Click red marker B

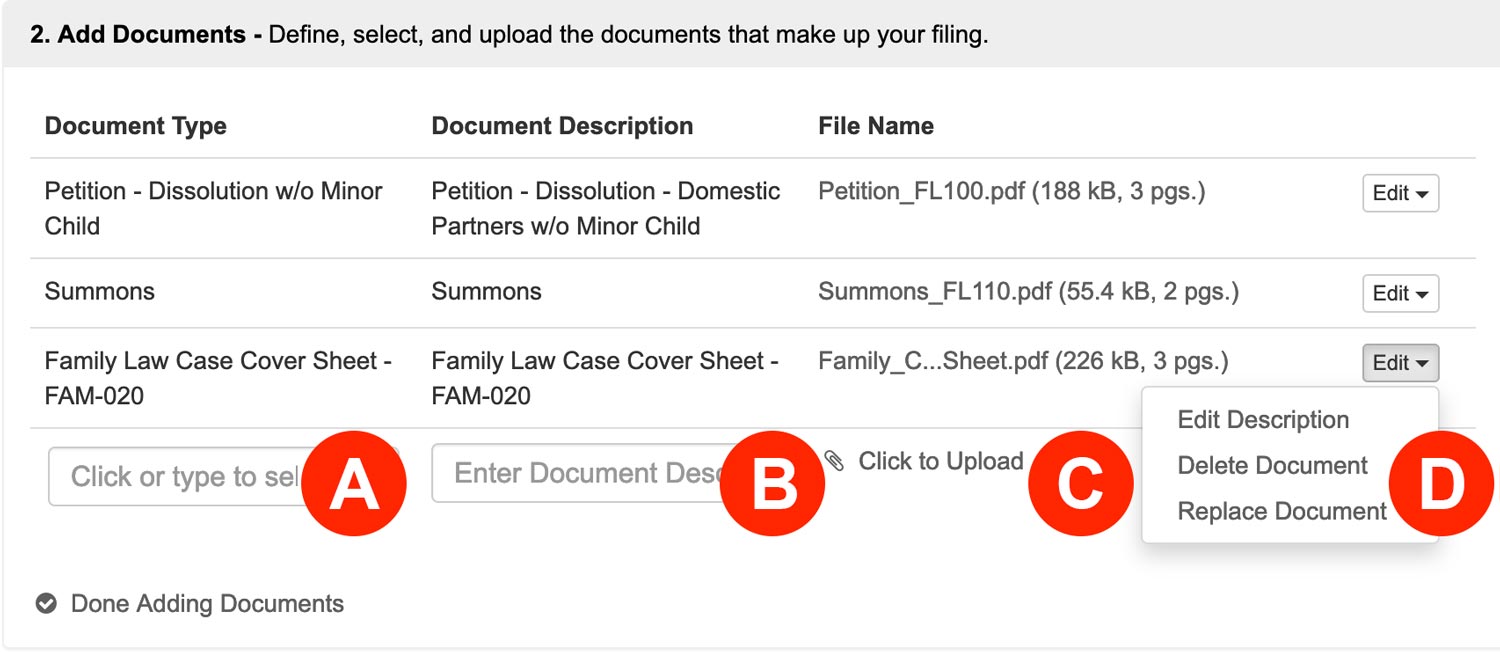(773, 484)
